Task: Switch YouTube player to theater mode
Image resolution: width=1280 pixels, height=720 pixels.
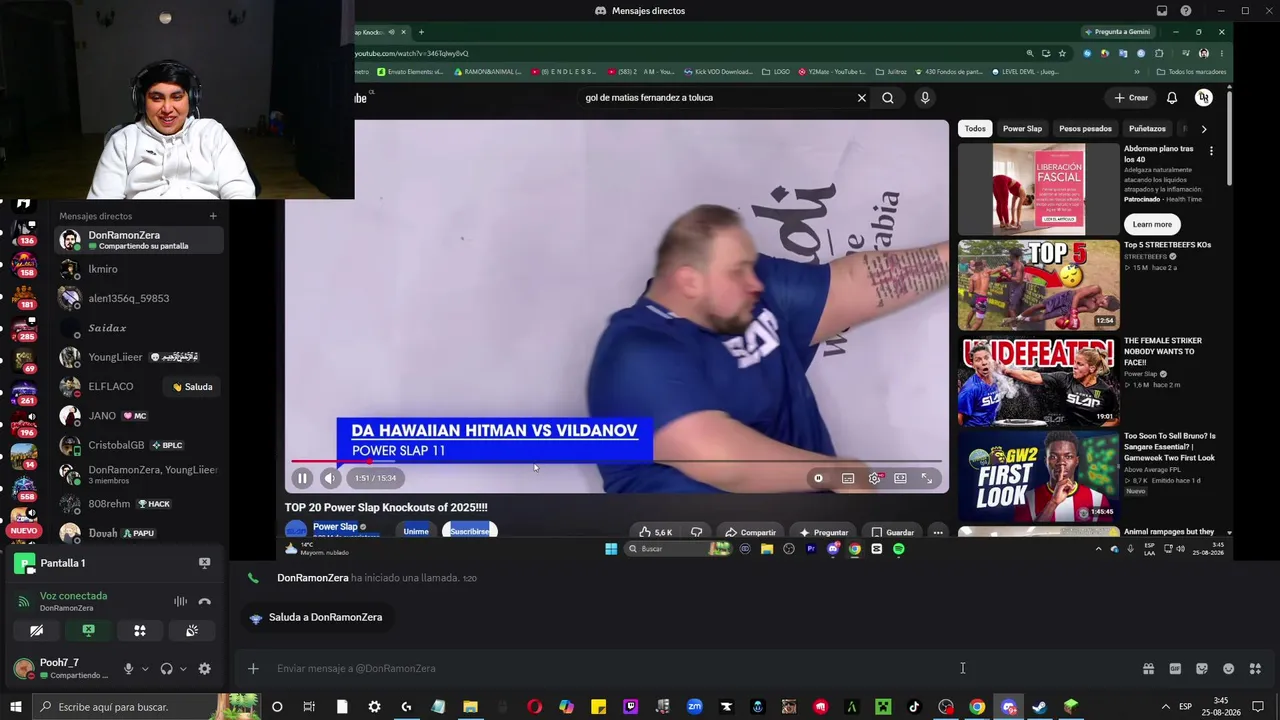Action: coord(900,478)
